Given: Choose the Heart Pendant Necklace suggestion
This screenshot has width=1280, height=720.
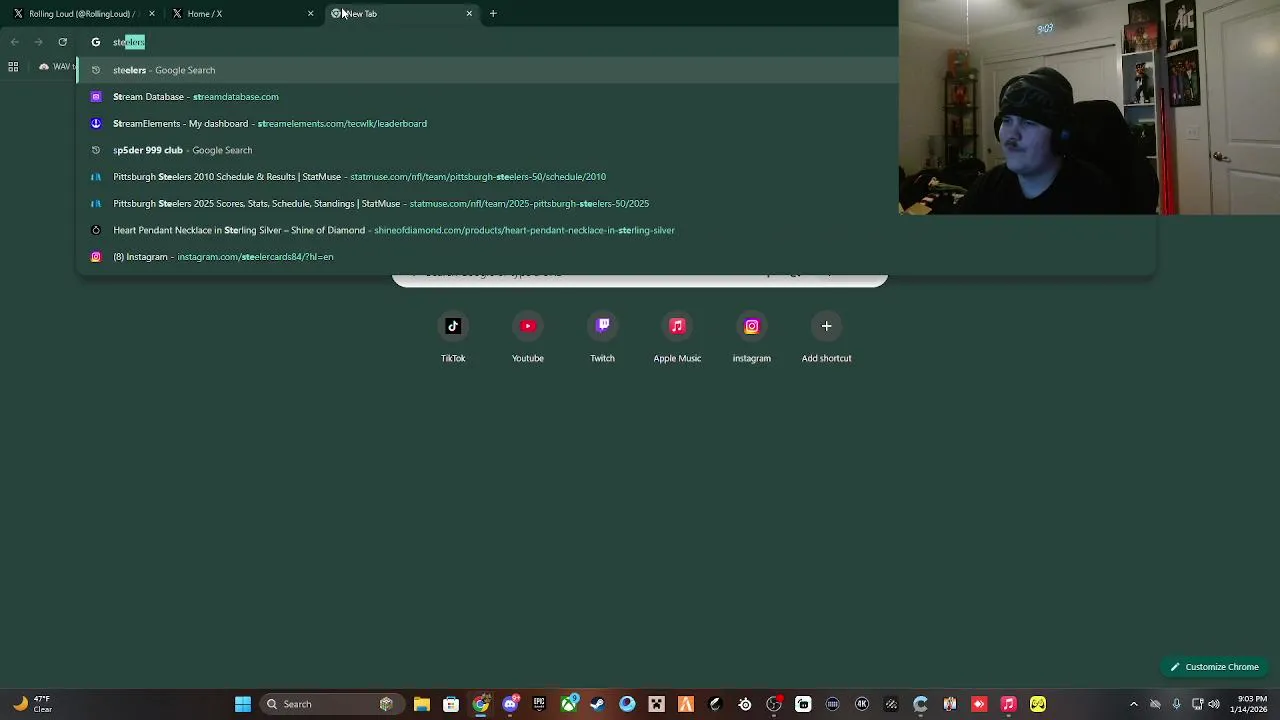Looking at the screenshot, I should coord(615,230).
